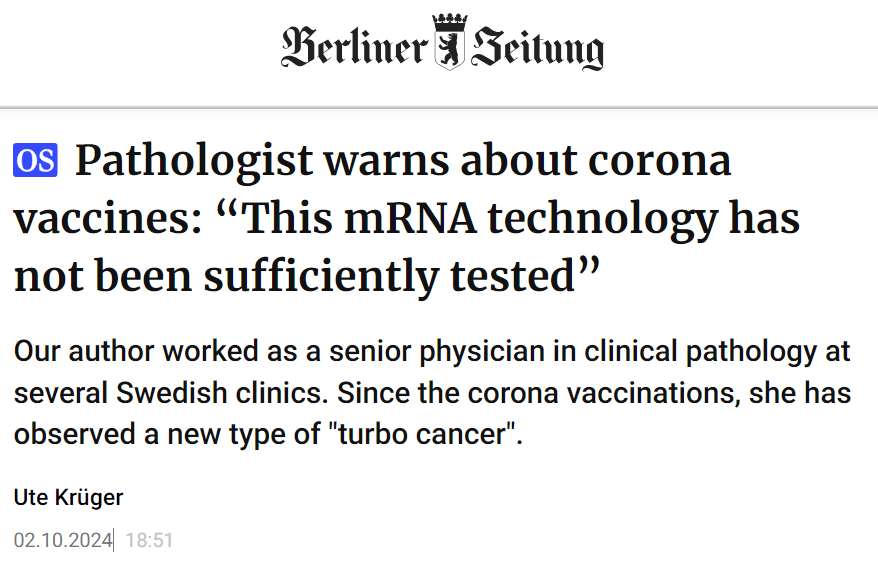The width and height of the screenshot is (878, 565).
Task: Click the bear crest emblem in masthead
Action: click(x=450, y=50)
